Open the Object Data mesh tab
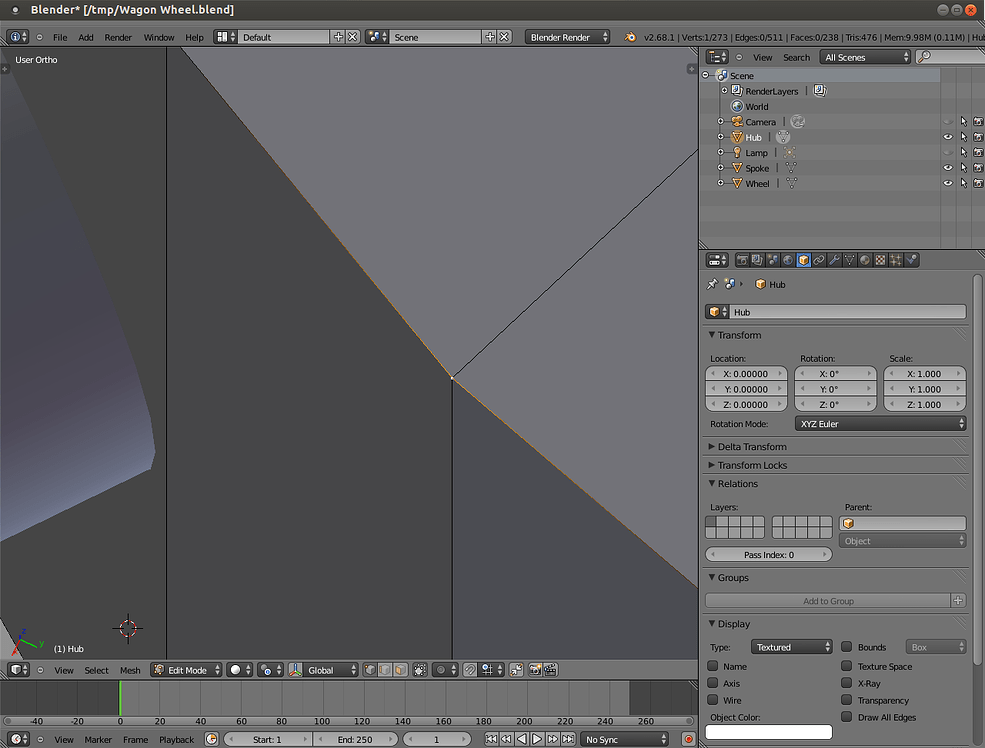985x748 pixels. (849, 260)
